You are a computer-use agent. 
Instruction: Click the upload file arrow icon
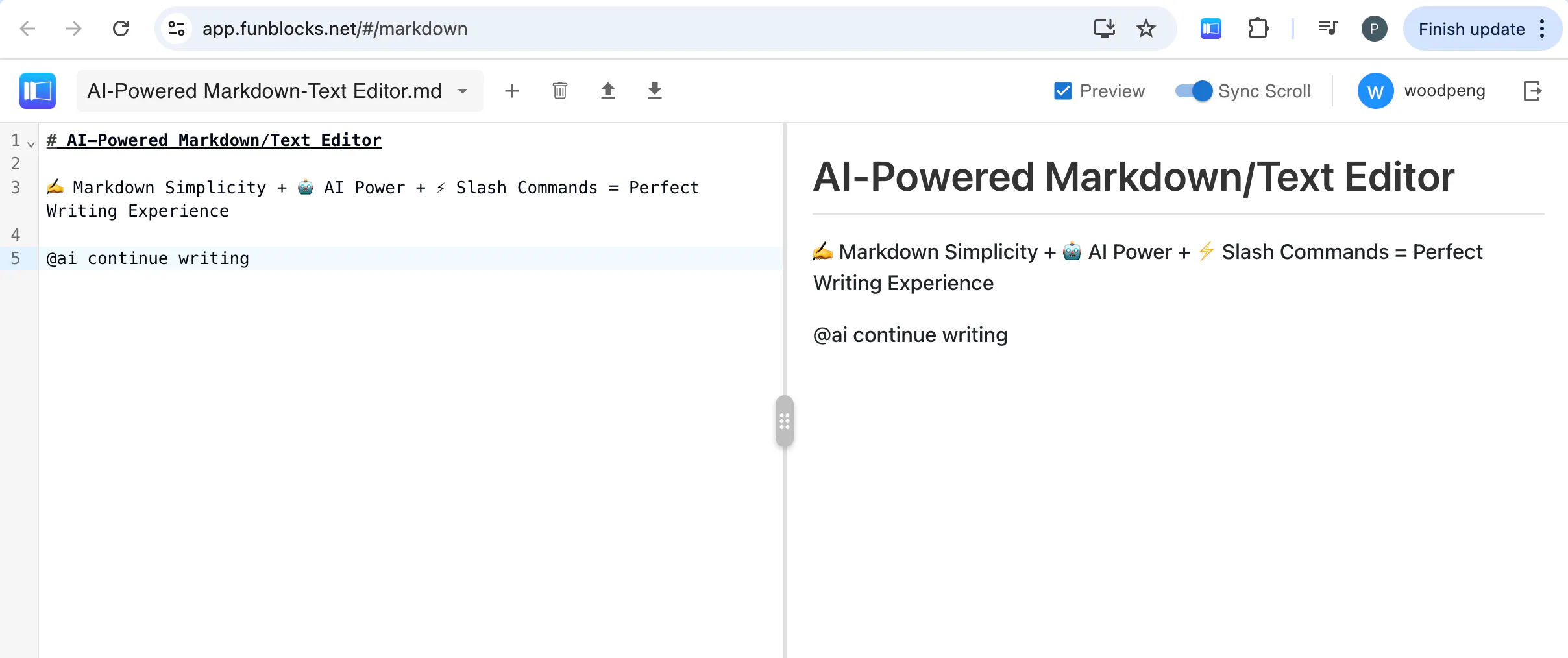[607, 91]
